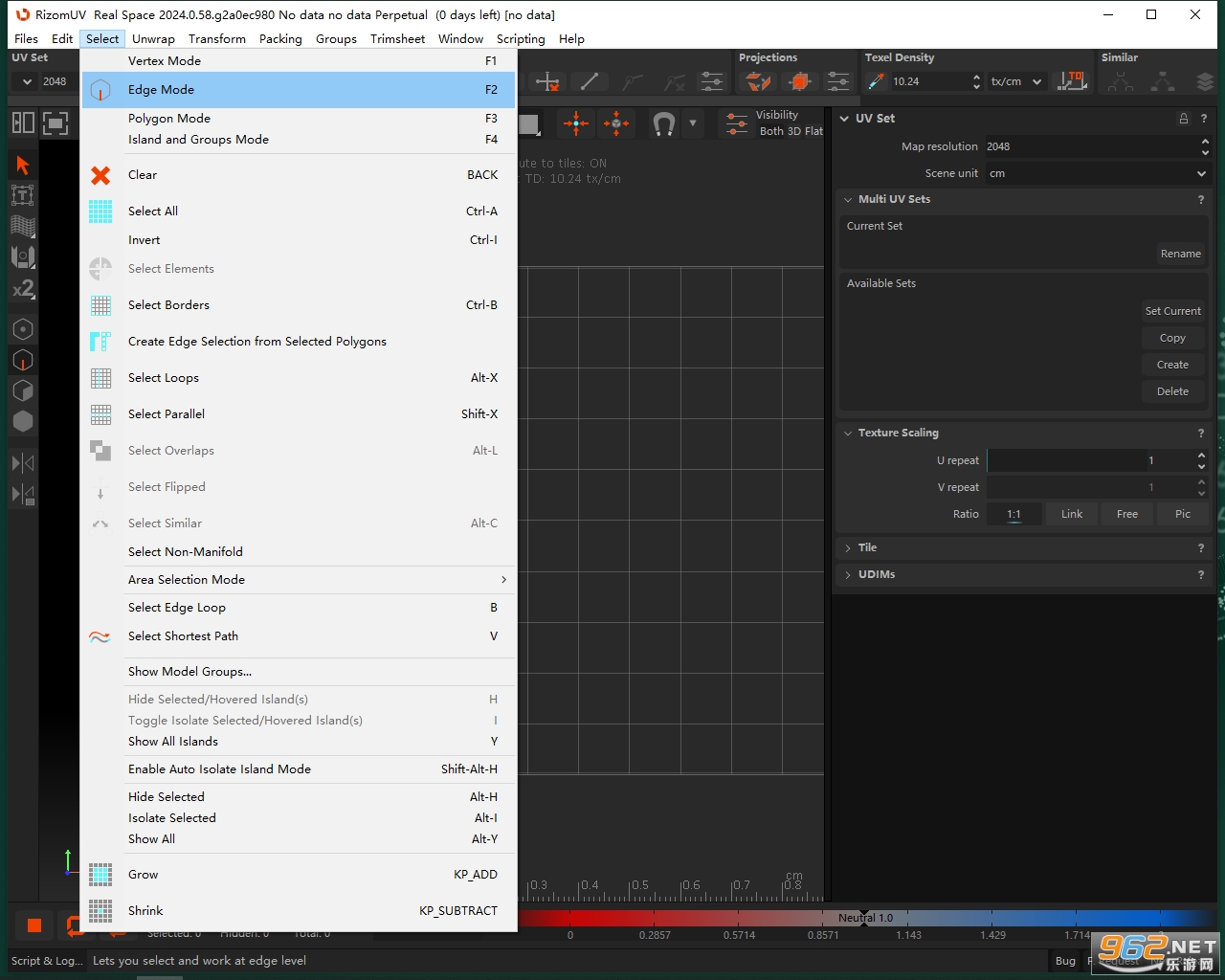
Task: Open Projections settings sliders icon
Action: tap(838, 81)
